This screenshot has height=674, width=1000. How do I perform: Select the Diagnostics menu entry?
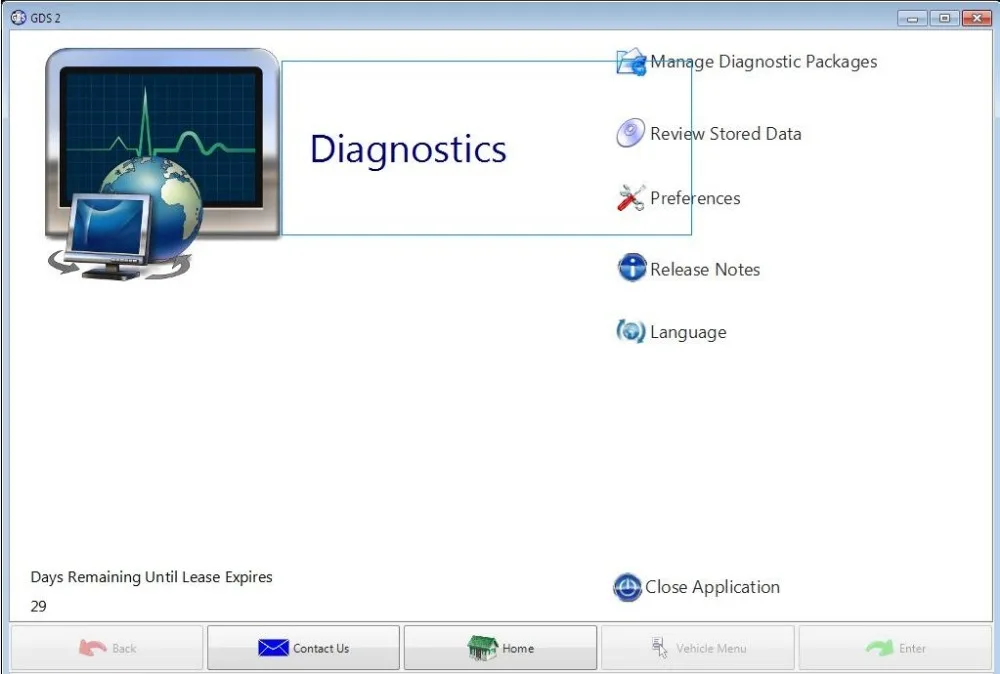click(x=408, y=149)
